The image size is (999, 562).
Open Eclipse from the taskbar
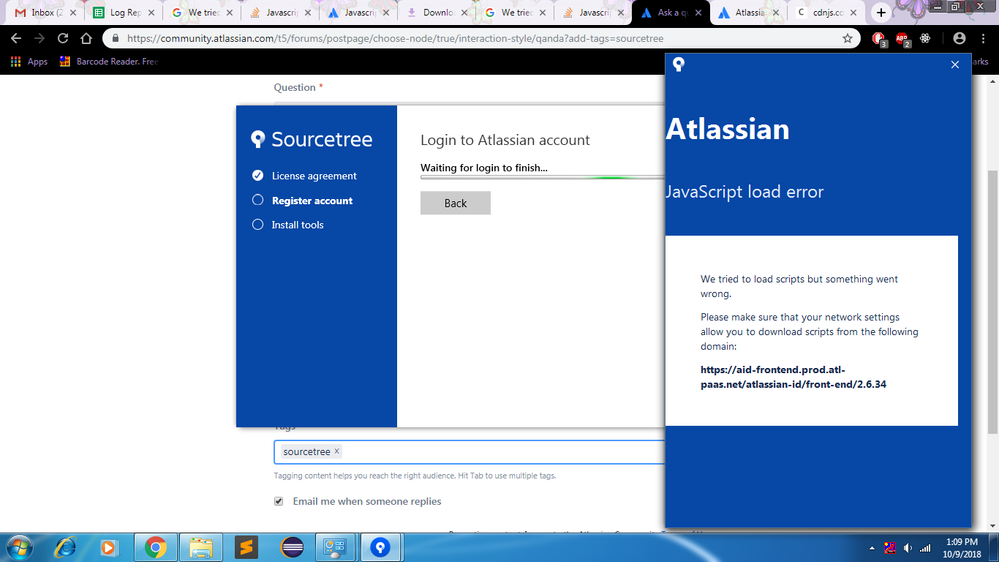pos(292,547)
